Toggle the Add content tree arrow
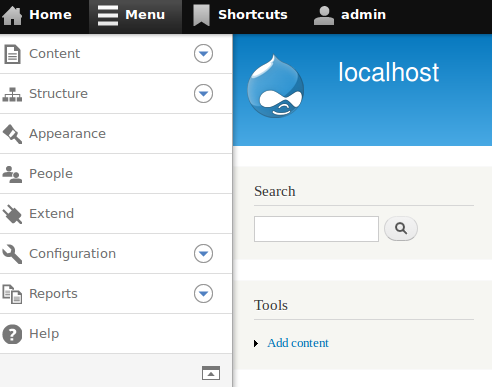Image resolution: width=492 pixels, height=387 pixels. (x=256, y=343)
